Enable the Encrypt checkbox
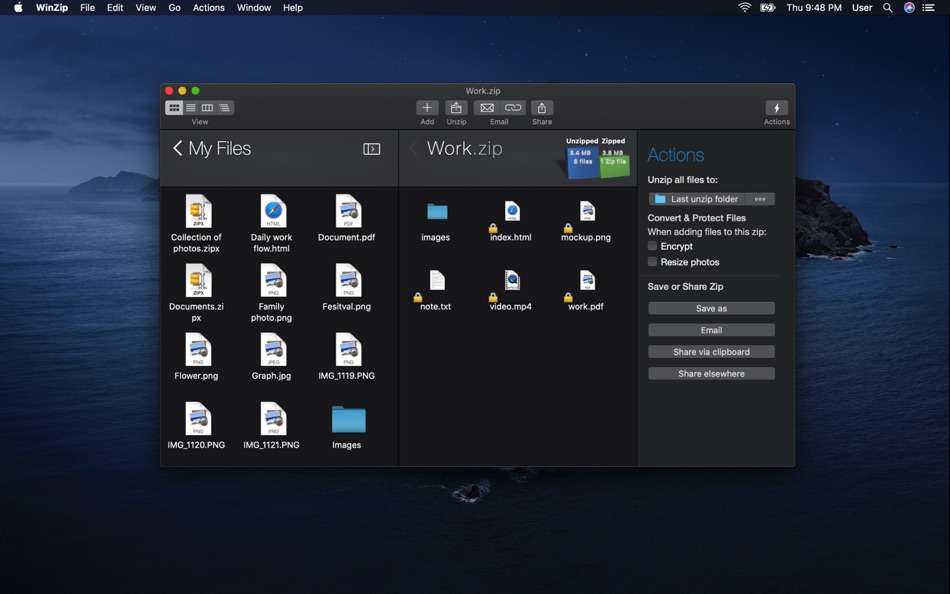Screen dimensions: 950x594 tap(653, 246)
